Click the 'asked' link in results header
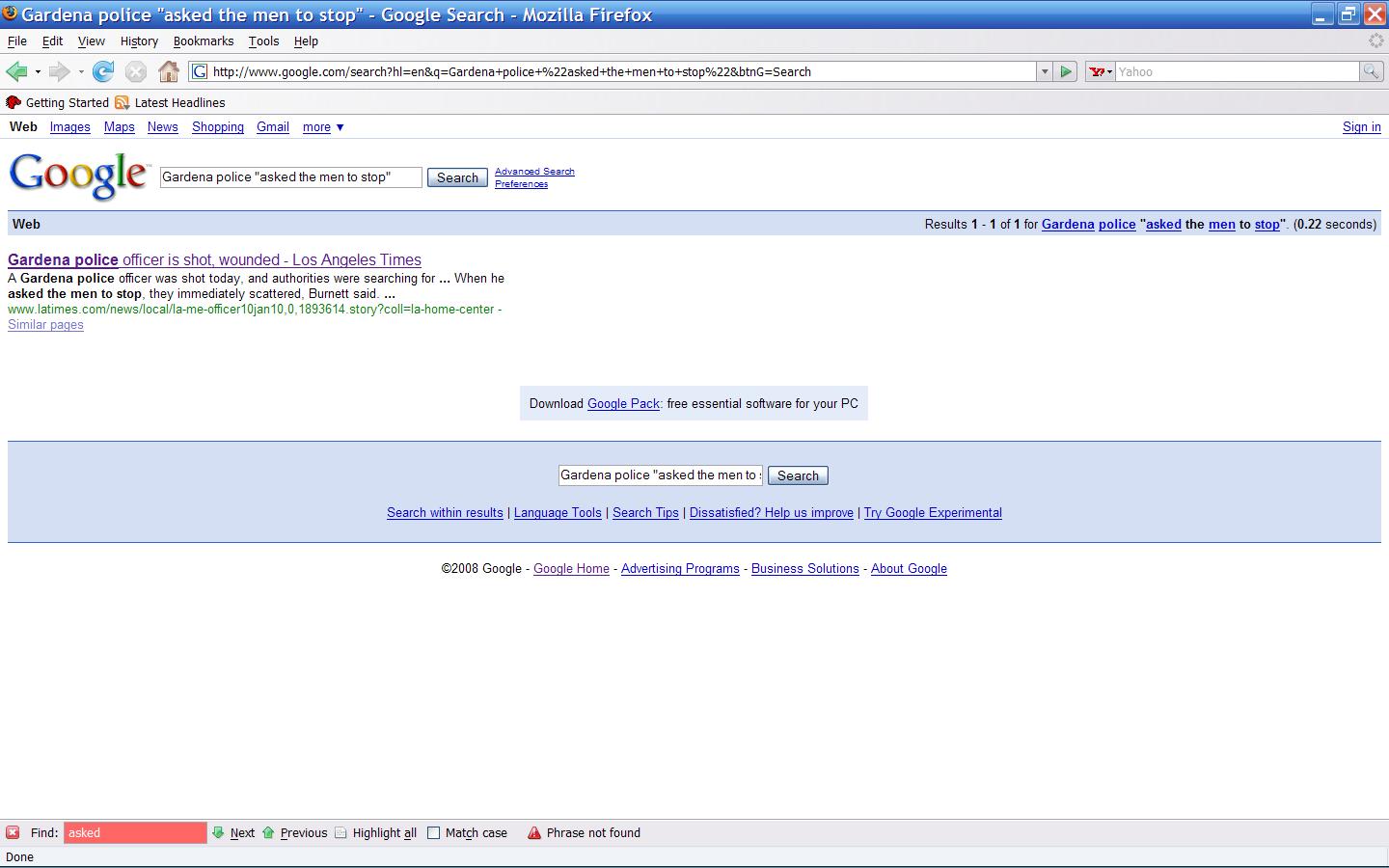 [x=1163, y=224]
